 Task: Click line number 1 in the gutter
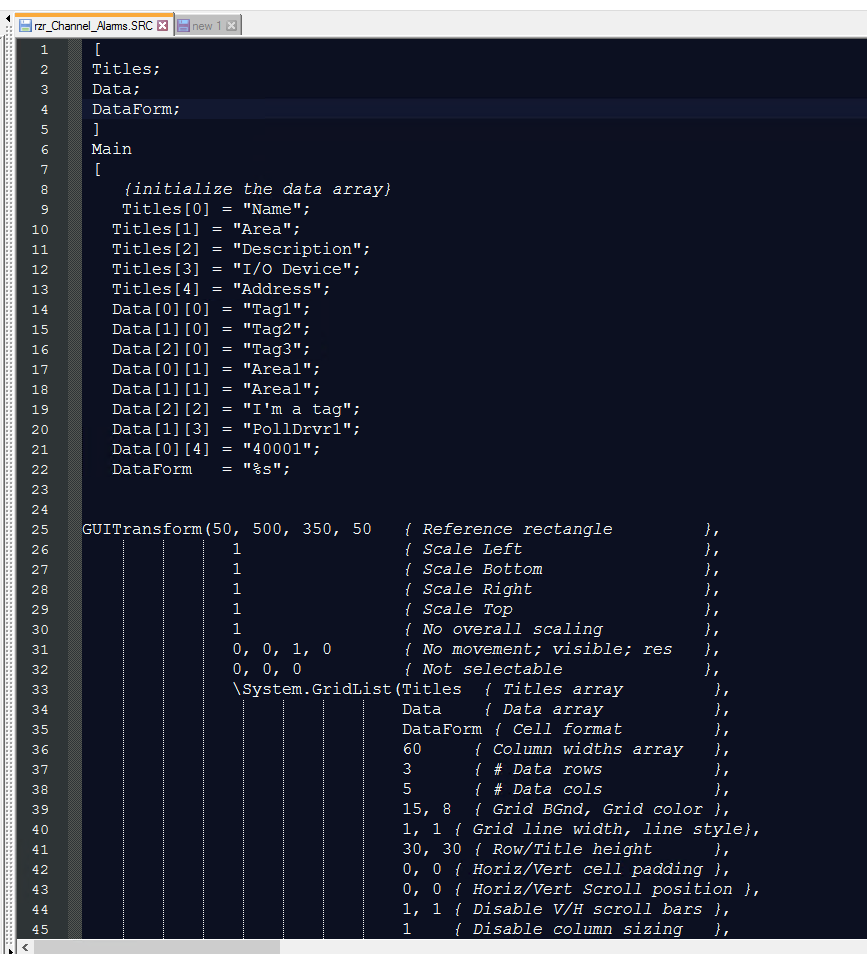click(x=43, y=49)
